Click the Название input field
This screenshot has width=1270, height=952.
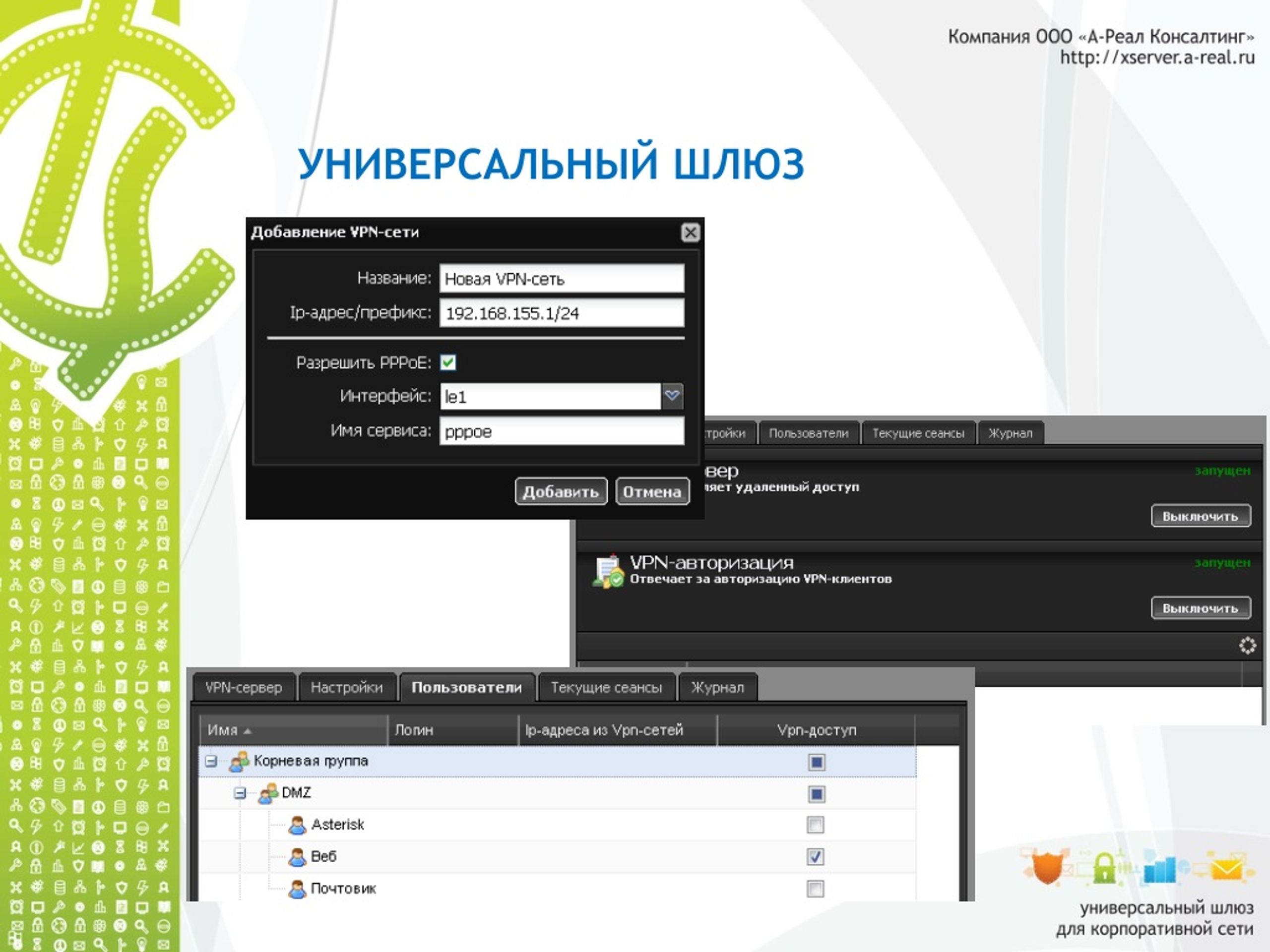(x=562, y=278)
